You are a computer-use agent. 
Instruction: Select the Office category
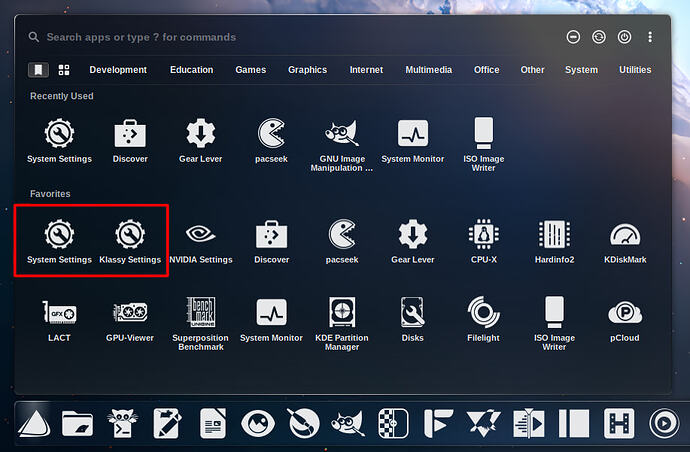[x=486, y=70]
